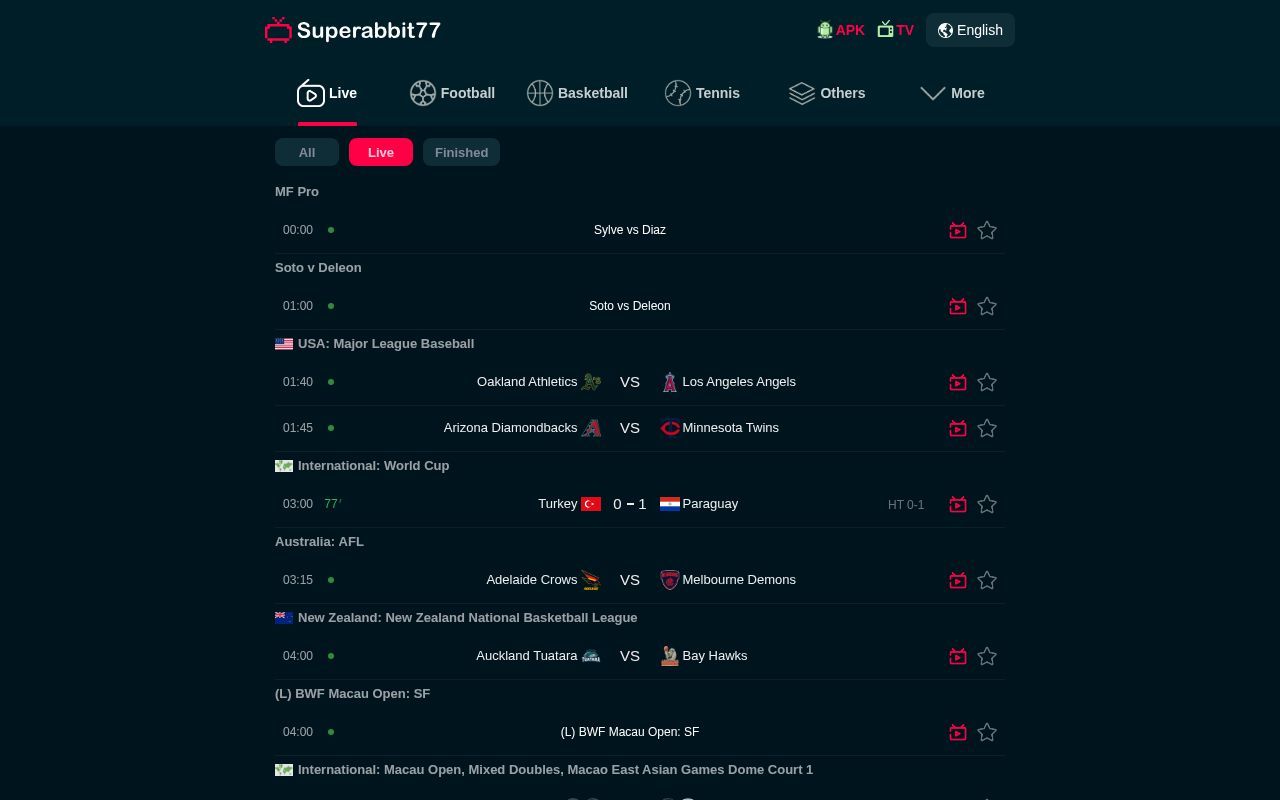Open the MF Pro heading
The height and width of the screenshot is (800, 1280).
[x=297, y=192]
